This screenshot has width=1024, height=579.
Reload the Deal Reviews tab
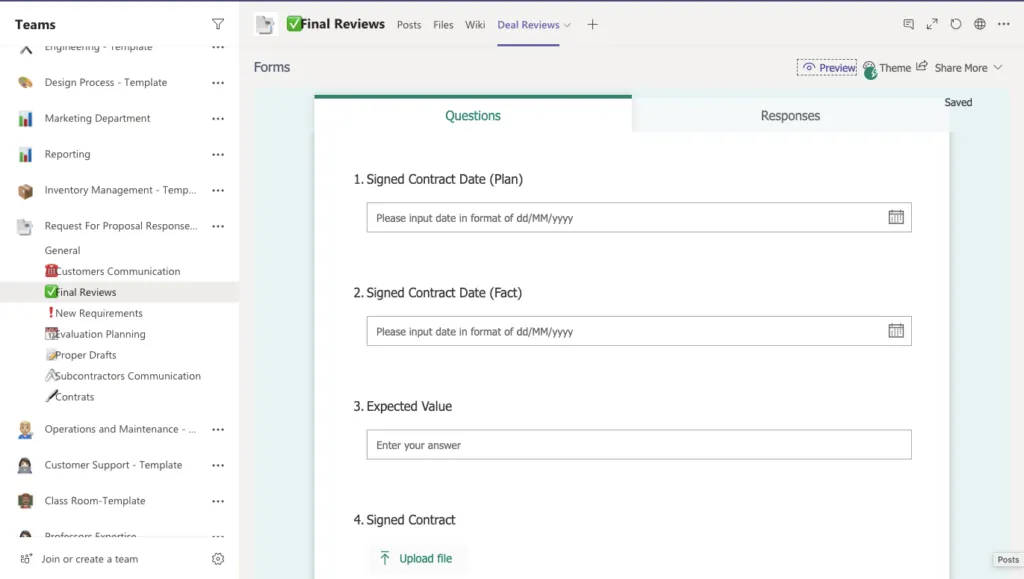coord(956,24)
